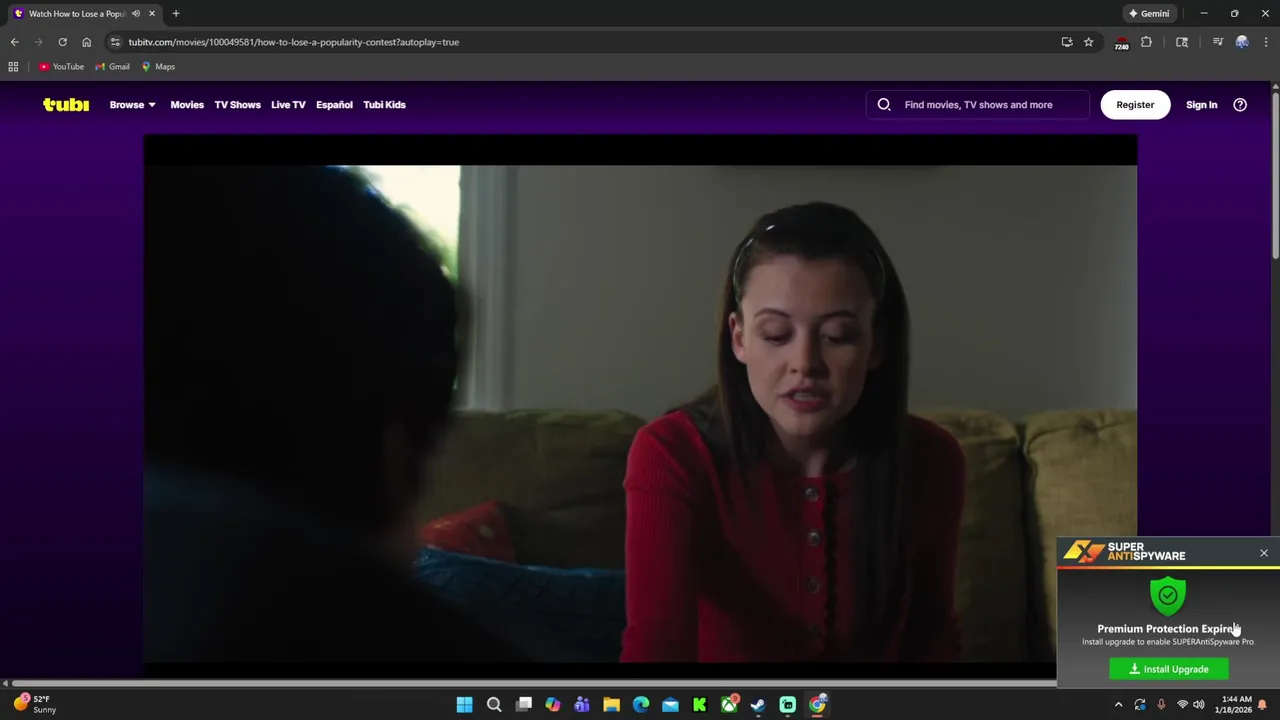This screenshot has height=720, width=1280.
Task: Close the SUPERAntiSpyware popup
Action: tap(1264, 553)
